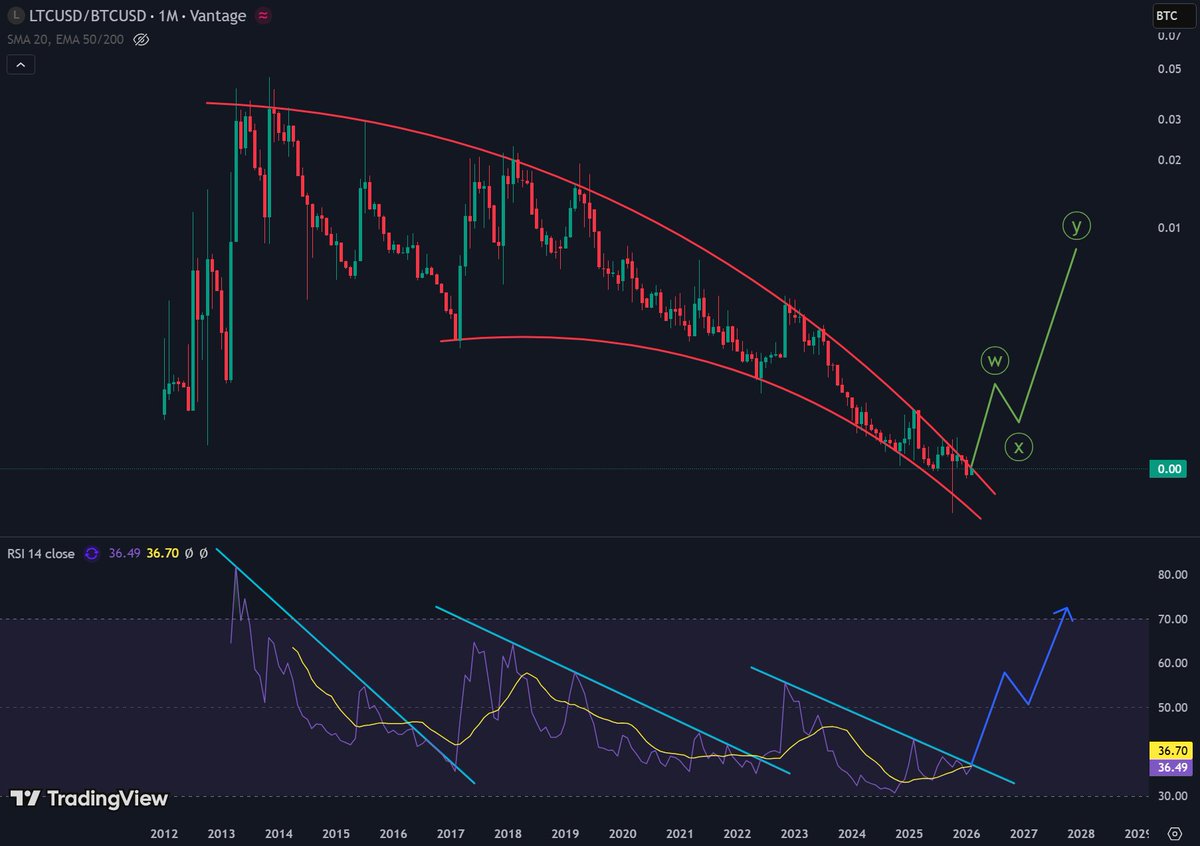Click the yellow 36.70 RSI legend value
Viewport: 1200px width, 846px height.
[x=162, y=553]
